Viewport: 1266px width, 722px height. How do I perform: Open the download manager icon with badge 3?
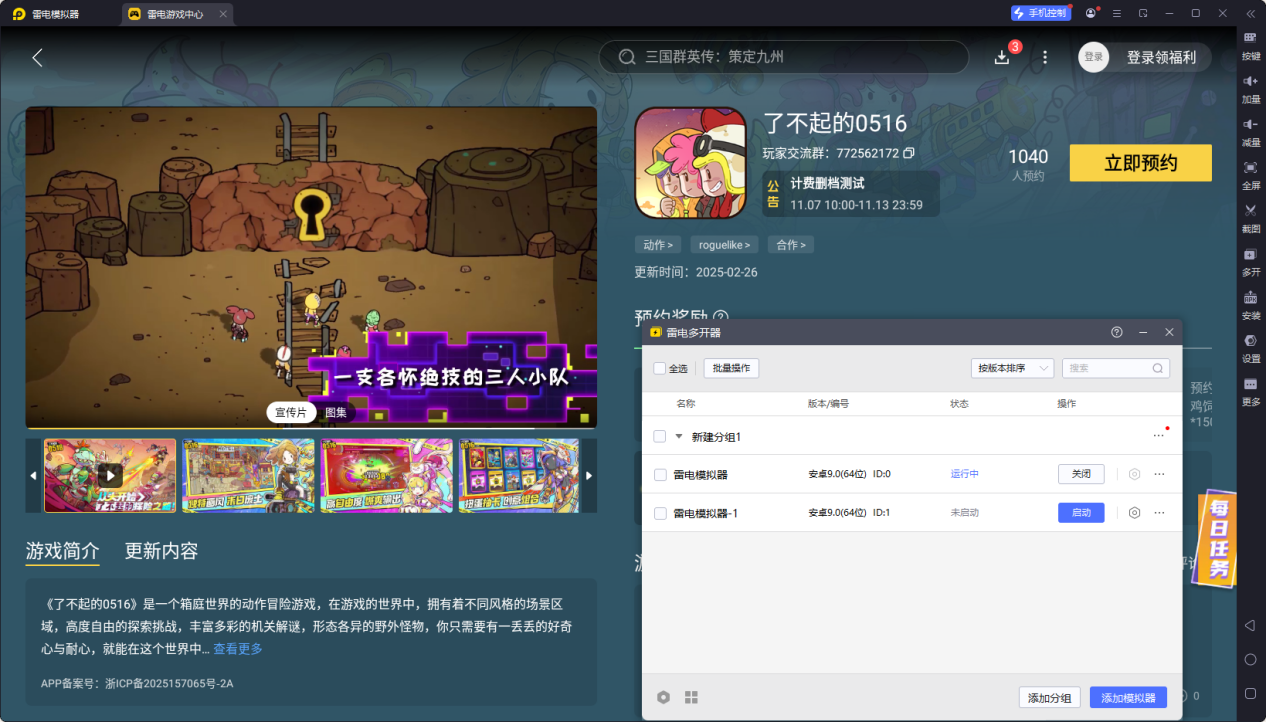tap(1002, 56)
